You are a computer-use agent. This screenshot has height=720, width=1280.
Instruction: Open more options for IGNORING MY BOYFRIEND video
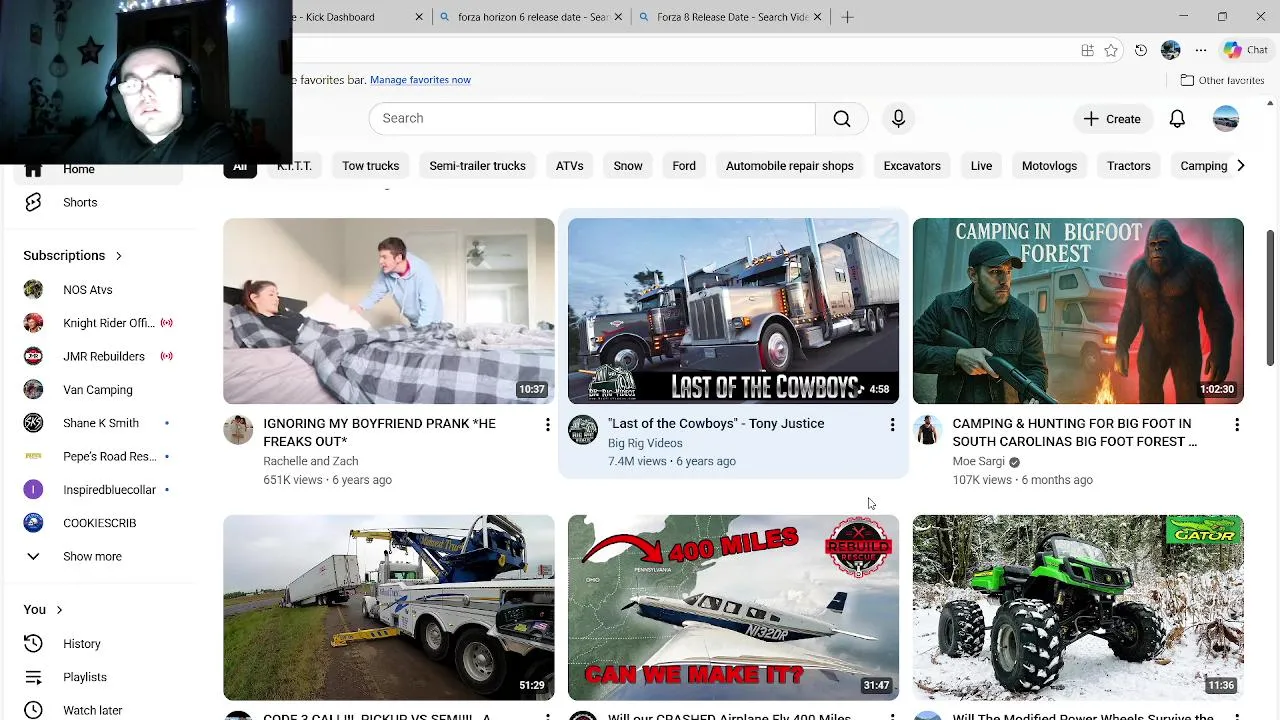coord(547,425)
